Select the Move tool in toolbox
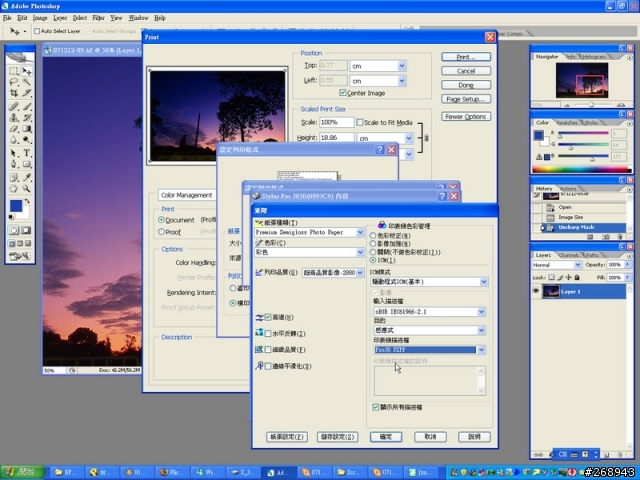The width and height of the screenshot is (640, 480). (x=27, y=71)
